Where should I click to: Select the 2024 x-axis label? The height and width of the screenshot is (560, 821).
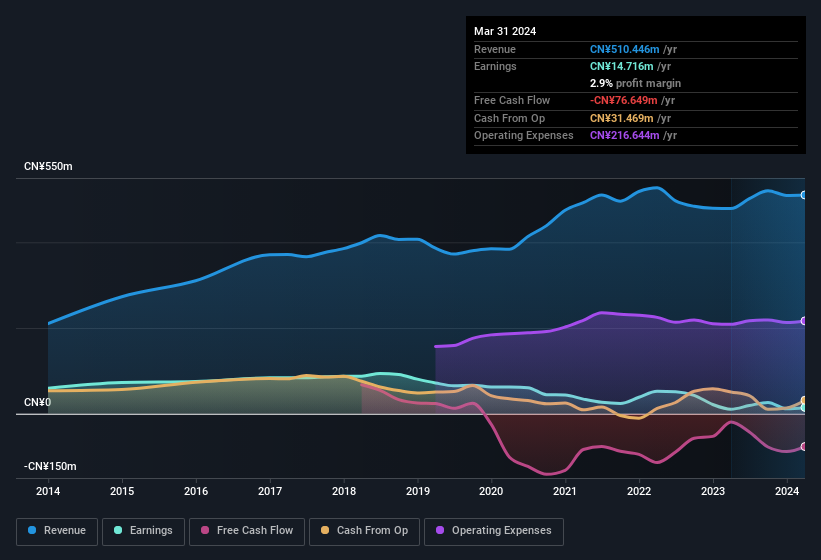tap(786, 491)
